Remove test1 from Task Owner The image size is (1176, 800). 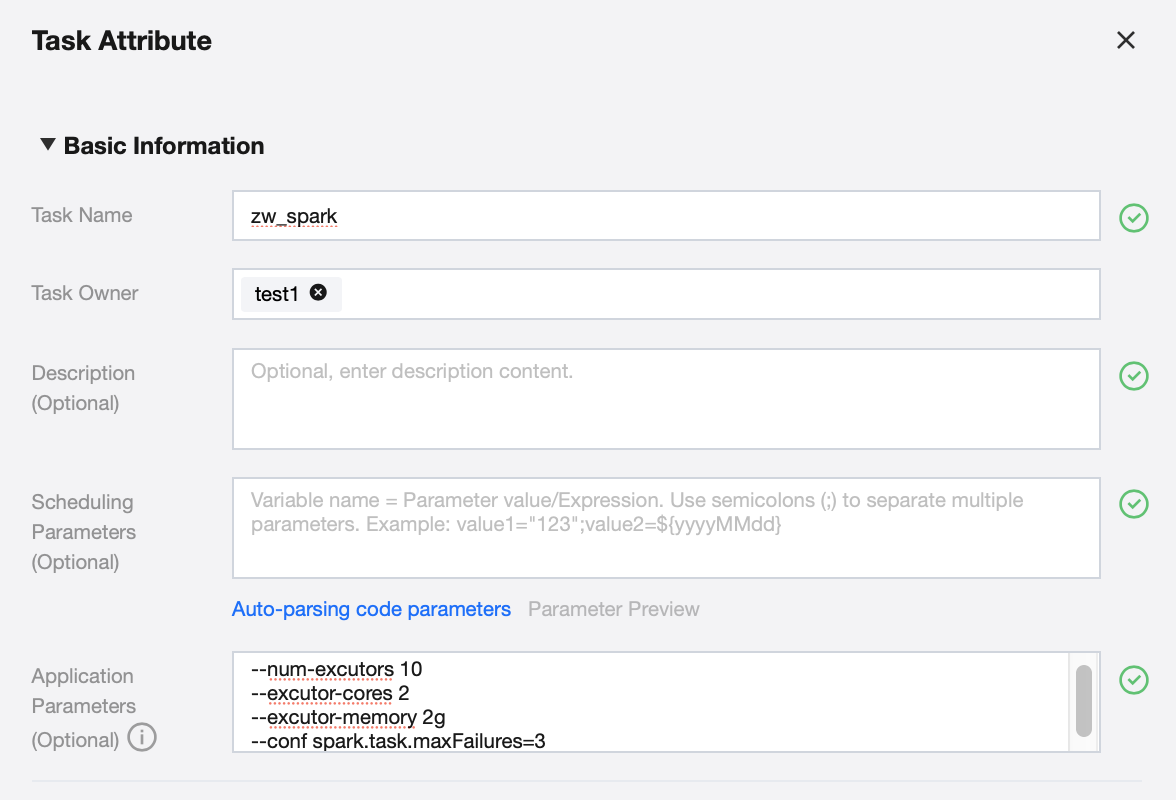point(318,293)
